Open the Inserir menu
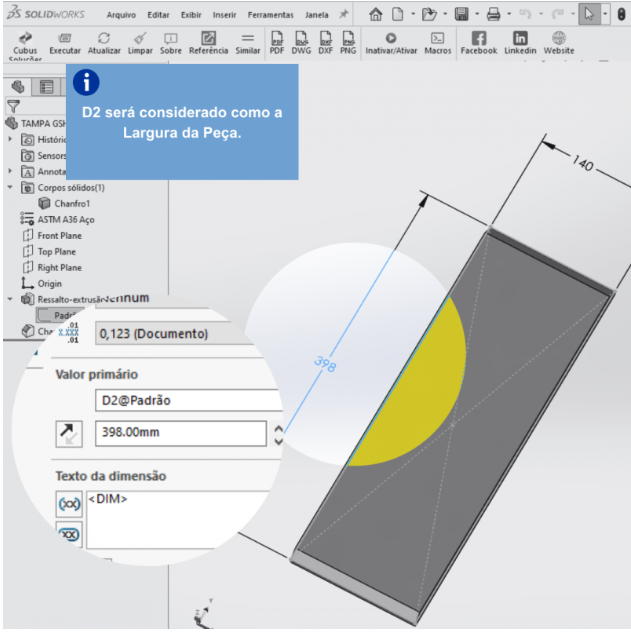The width and height of the screenshot is (631, 632). click(224, 15)
